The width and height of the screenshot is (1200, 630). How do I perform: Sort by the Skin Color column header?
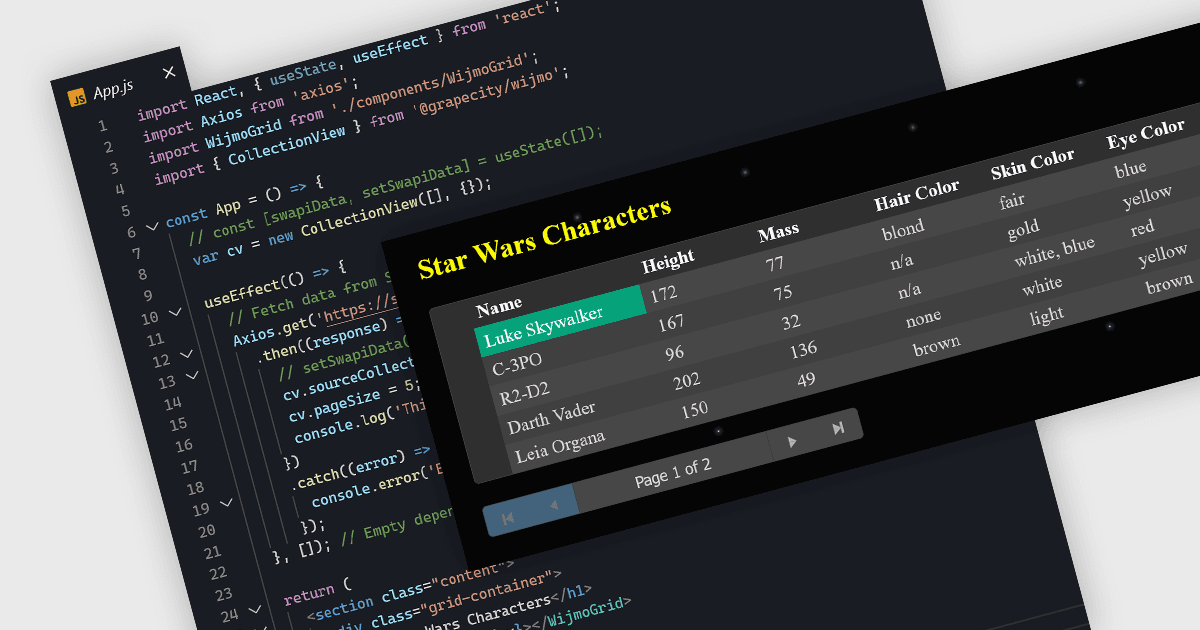(x=1033, y=164)
